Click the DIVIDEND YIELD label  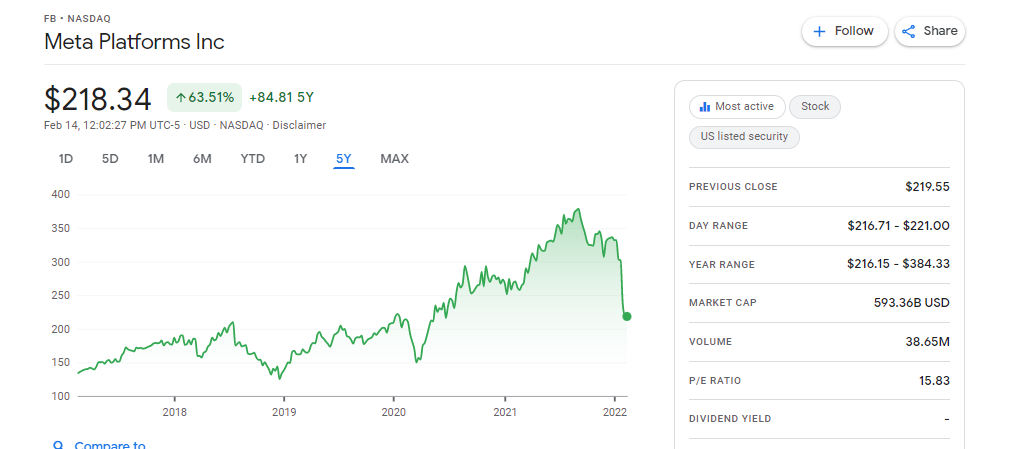pyautogui.click(x=730, y=419)
